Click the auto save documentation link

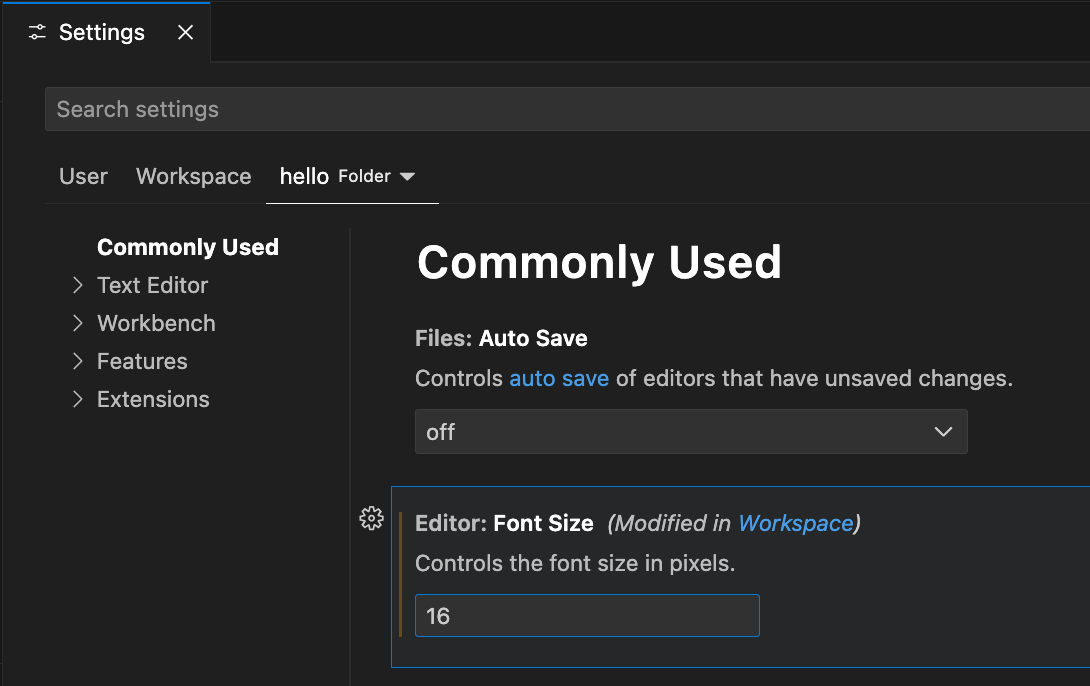[x=559, y=378]
